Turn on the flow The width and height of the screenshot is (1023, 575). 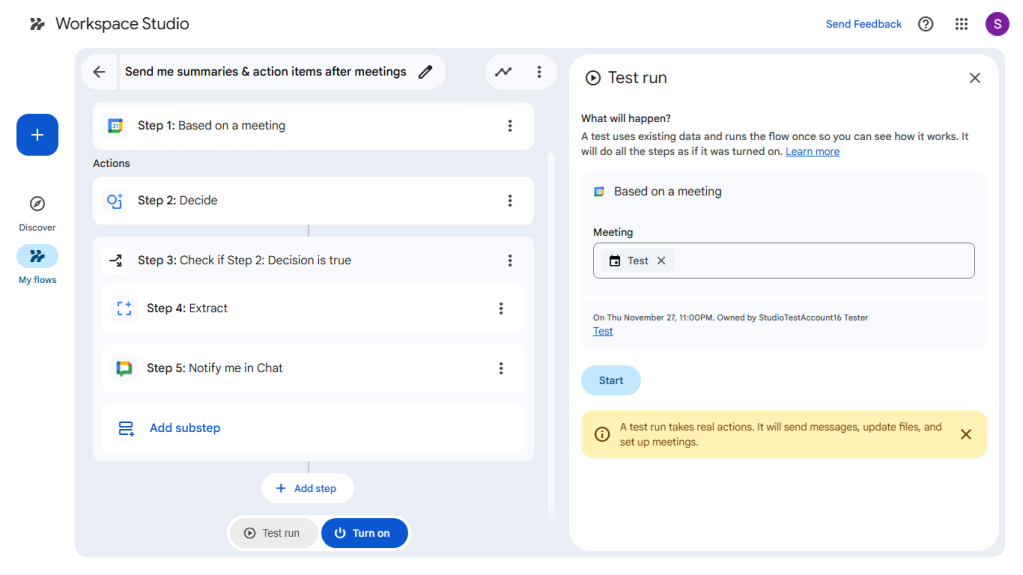coord(365,533)
